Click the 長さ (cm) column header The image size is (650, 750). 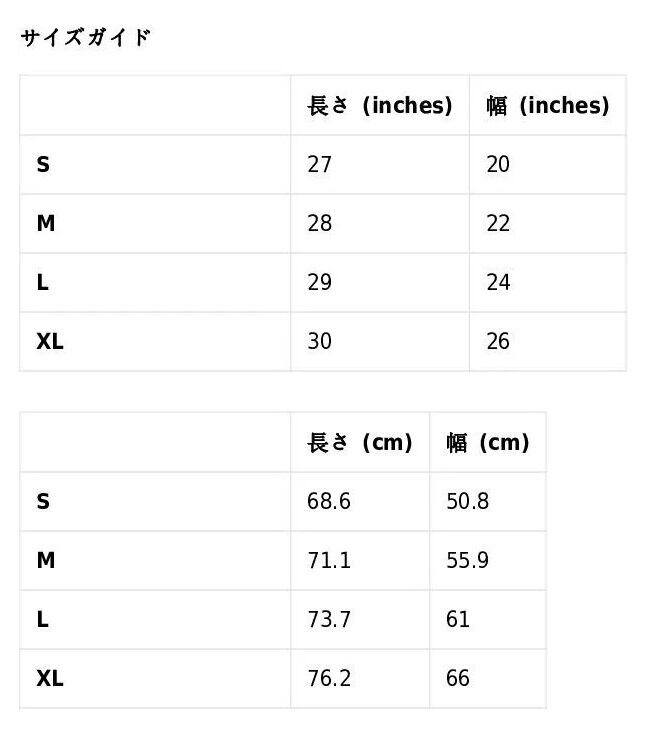[360, 443]
